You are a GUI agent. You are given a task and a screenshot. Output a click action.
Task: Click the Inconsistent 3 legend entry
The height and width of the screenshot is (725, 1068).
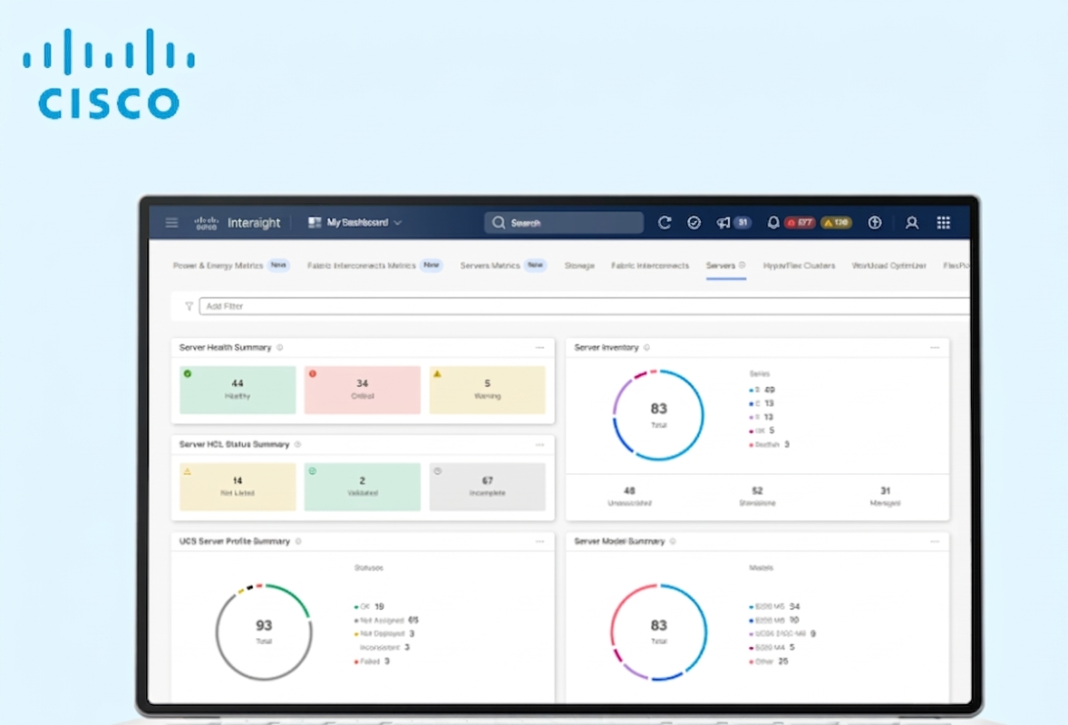[x=384, y=647]
